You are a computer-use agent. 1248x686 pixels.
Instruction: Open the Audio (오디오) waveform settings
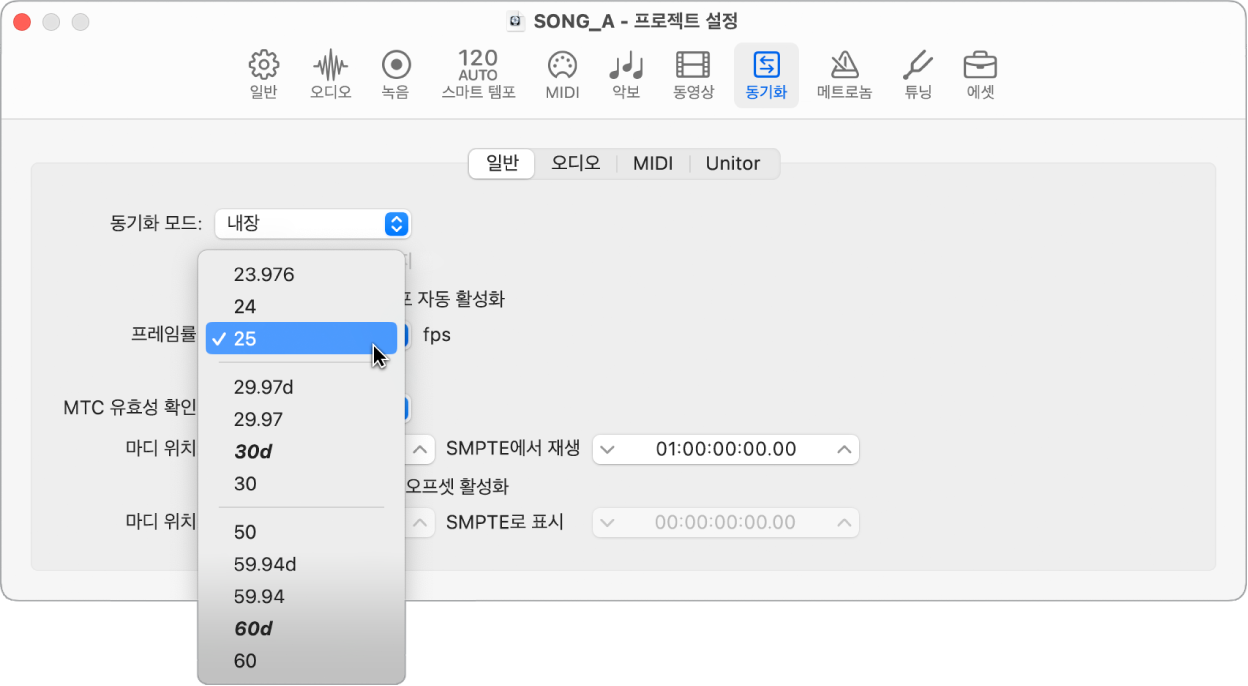click(331, 75)
